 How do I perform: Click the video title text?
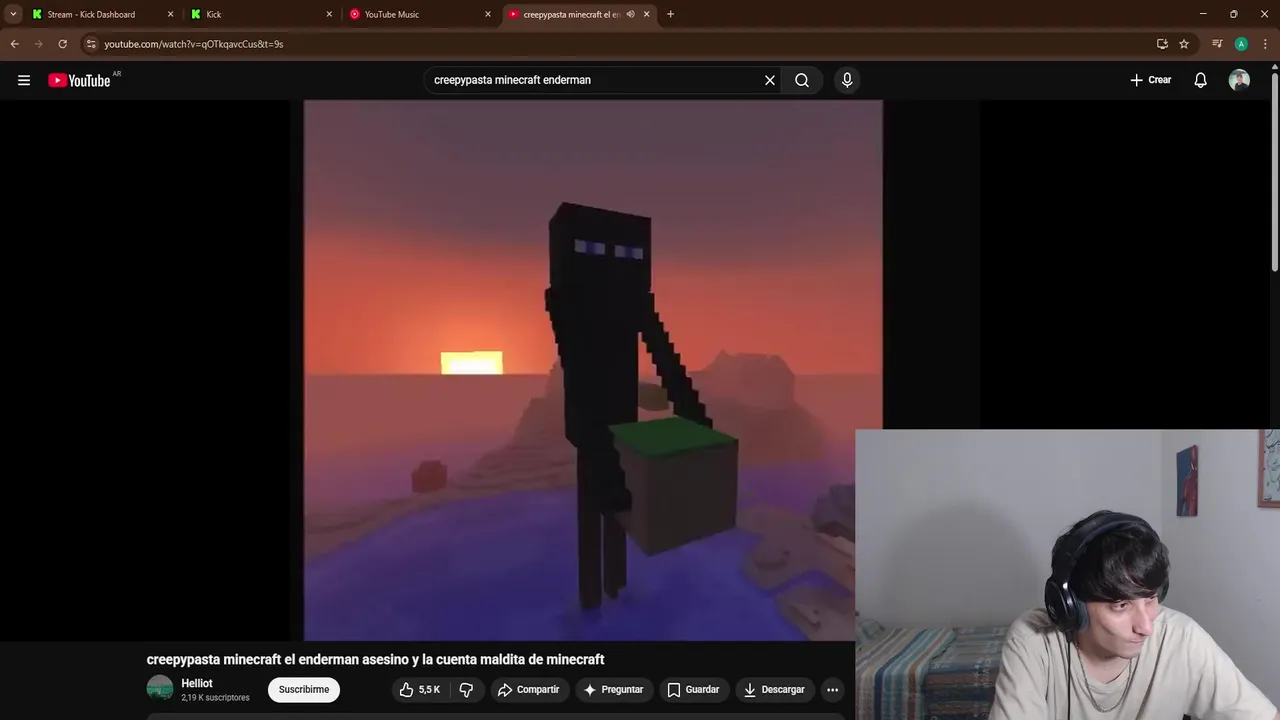(x=376, y=660)
